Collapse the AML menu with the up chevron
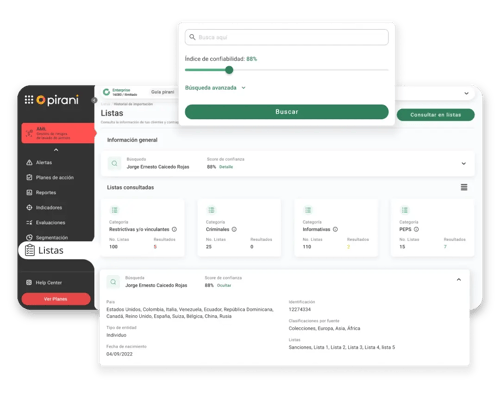 (x=56, y=150)
